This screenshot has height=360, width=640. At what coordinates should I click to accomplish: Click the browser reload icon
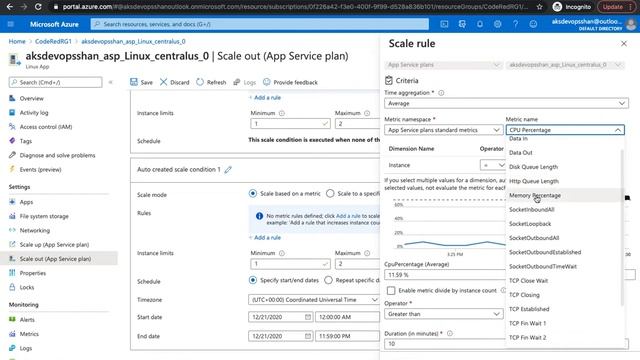point(38,7)
